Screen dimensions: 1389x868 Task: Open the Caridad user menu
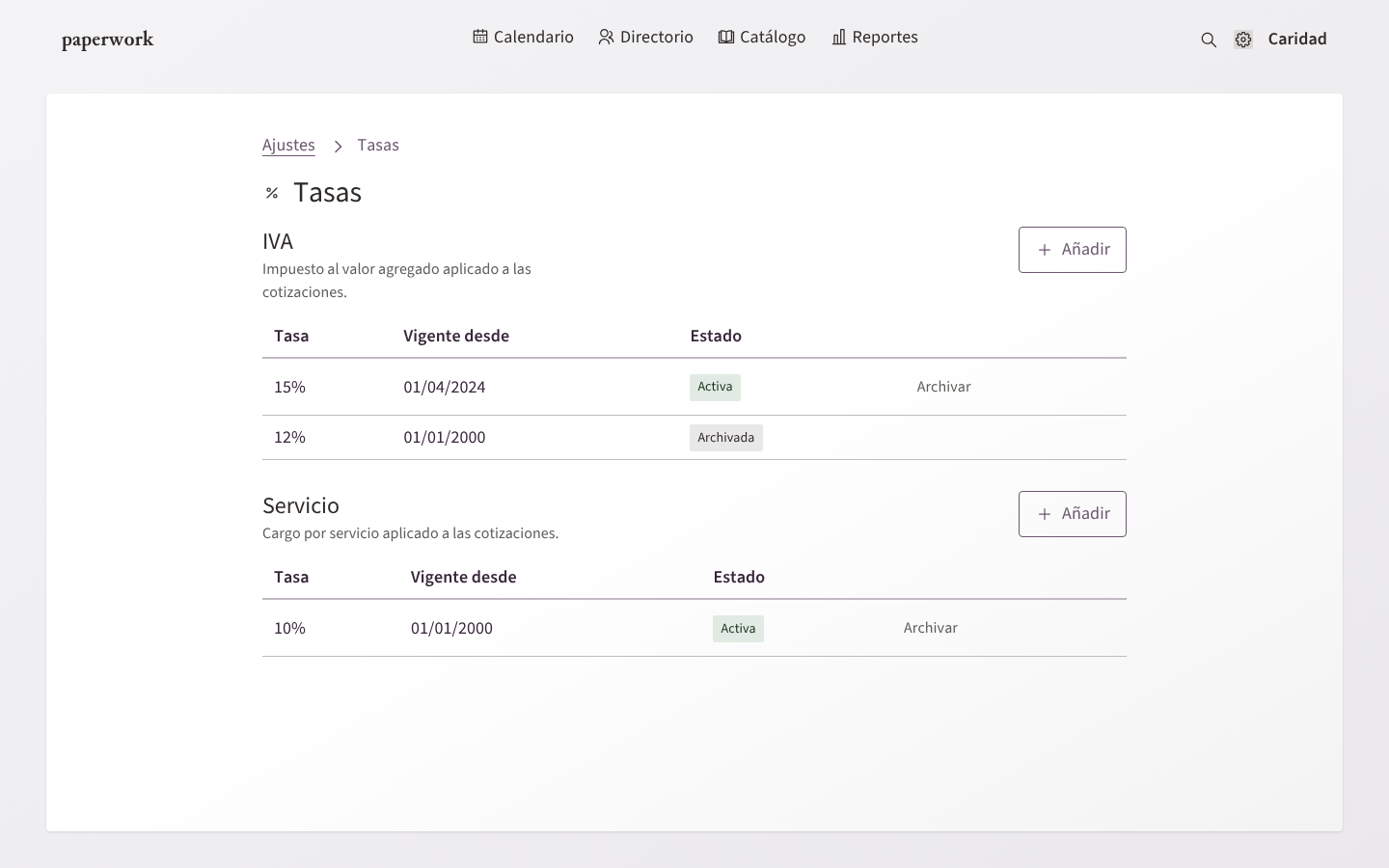click(x=1297, y=39)
